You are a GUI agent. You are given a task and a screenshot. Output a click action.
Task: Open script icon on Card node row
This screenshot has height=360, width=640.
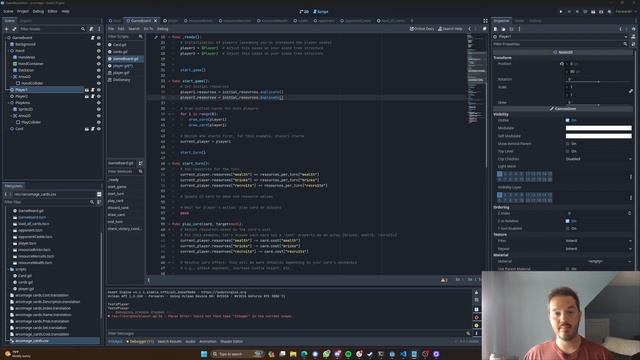point(93,129)
